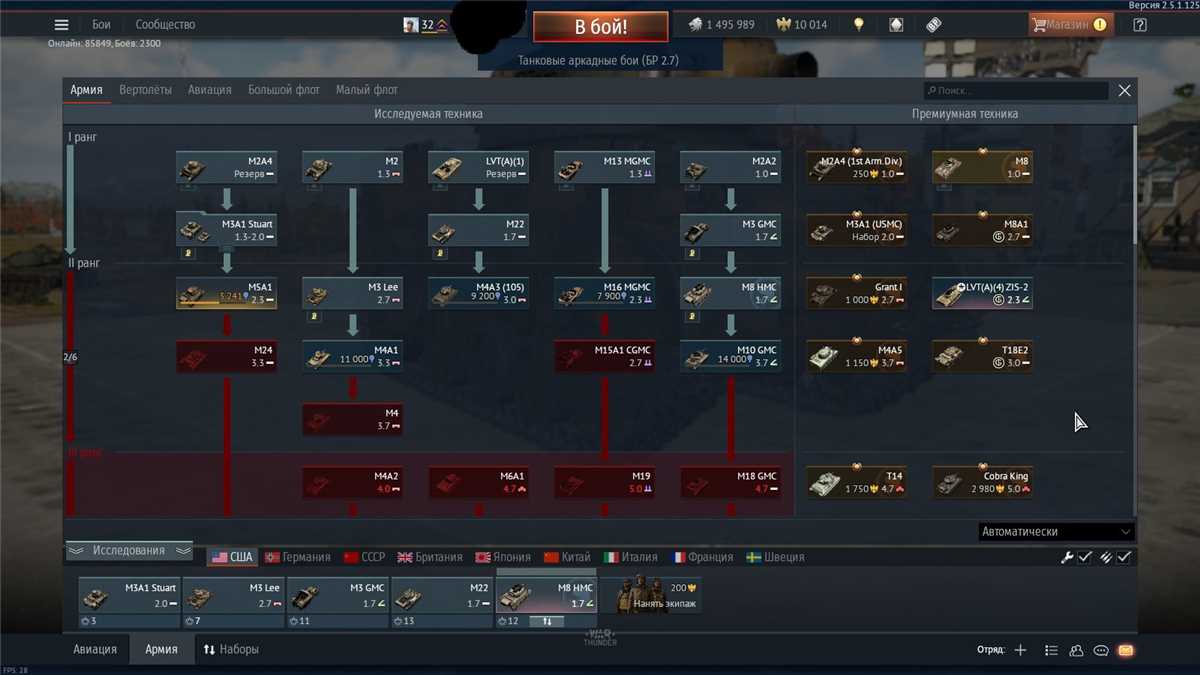Select the Германия nation
The image size is (1200, 675).
298,557
